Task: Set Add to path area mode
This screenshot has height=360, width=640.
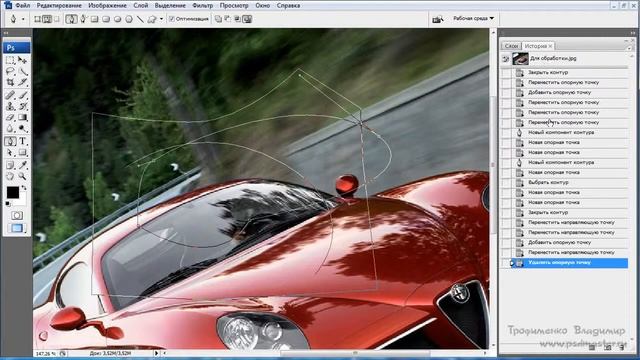Action: click(x=218, y=19)
